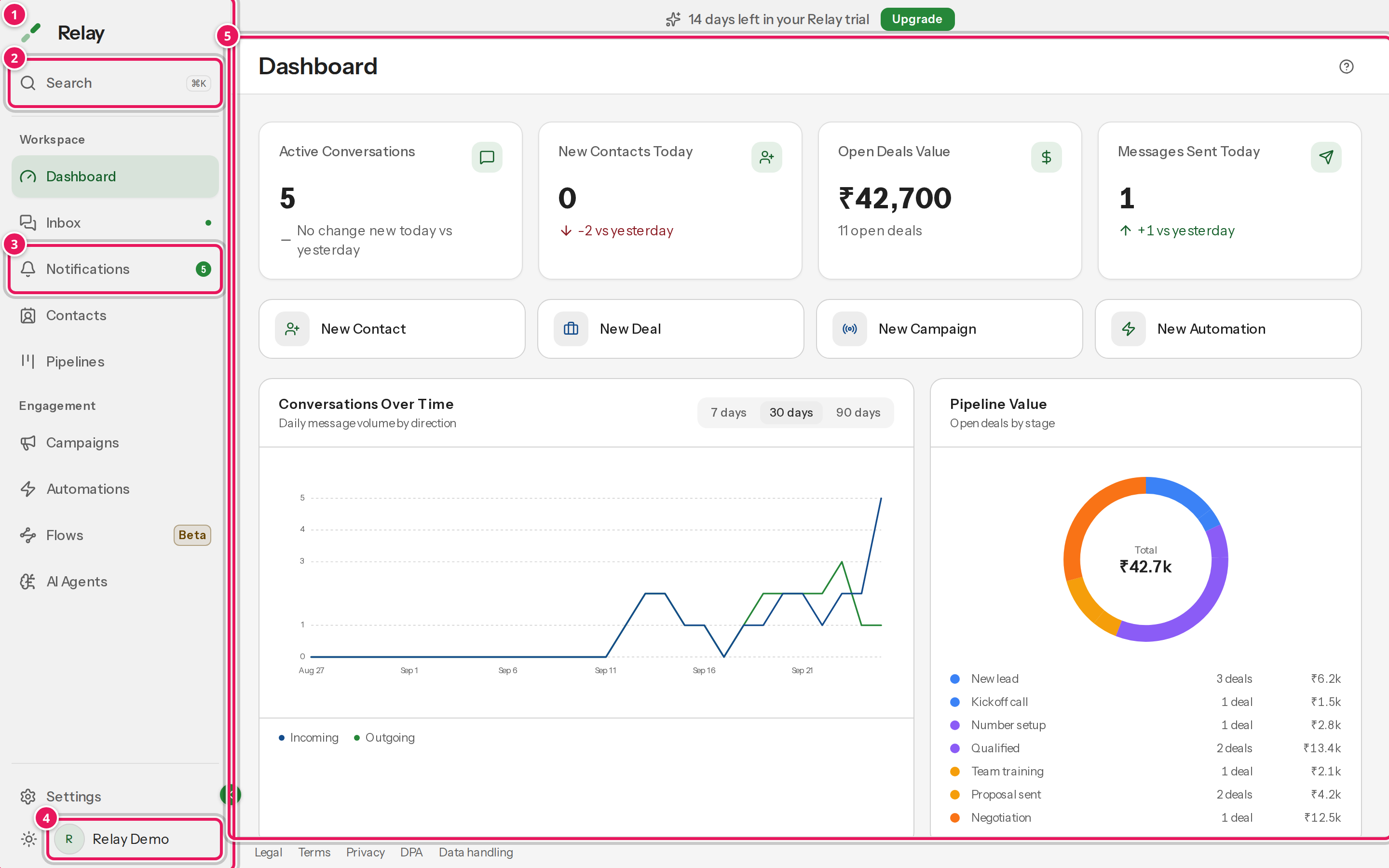Click the Number setup row
This screenshot has width=1389, height=868.
[x=1145, y=725]
